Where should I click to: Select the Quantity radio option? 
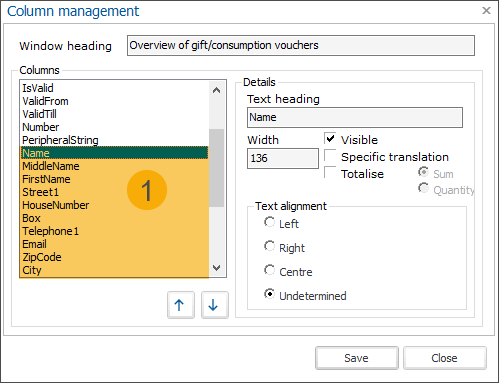[423, 188]
